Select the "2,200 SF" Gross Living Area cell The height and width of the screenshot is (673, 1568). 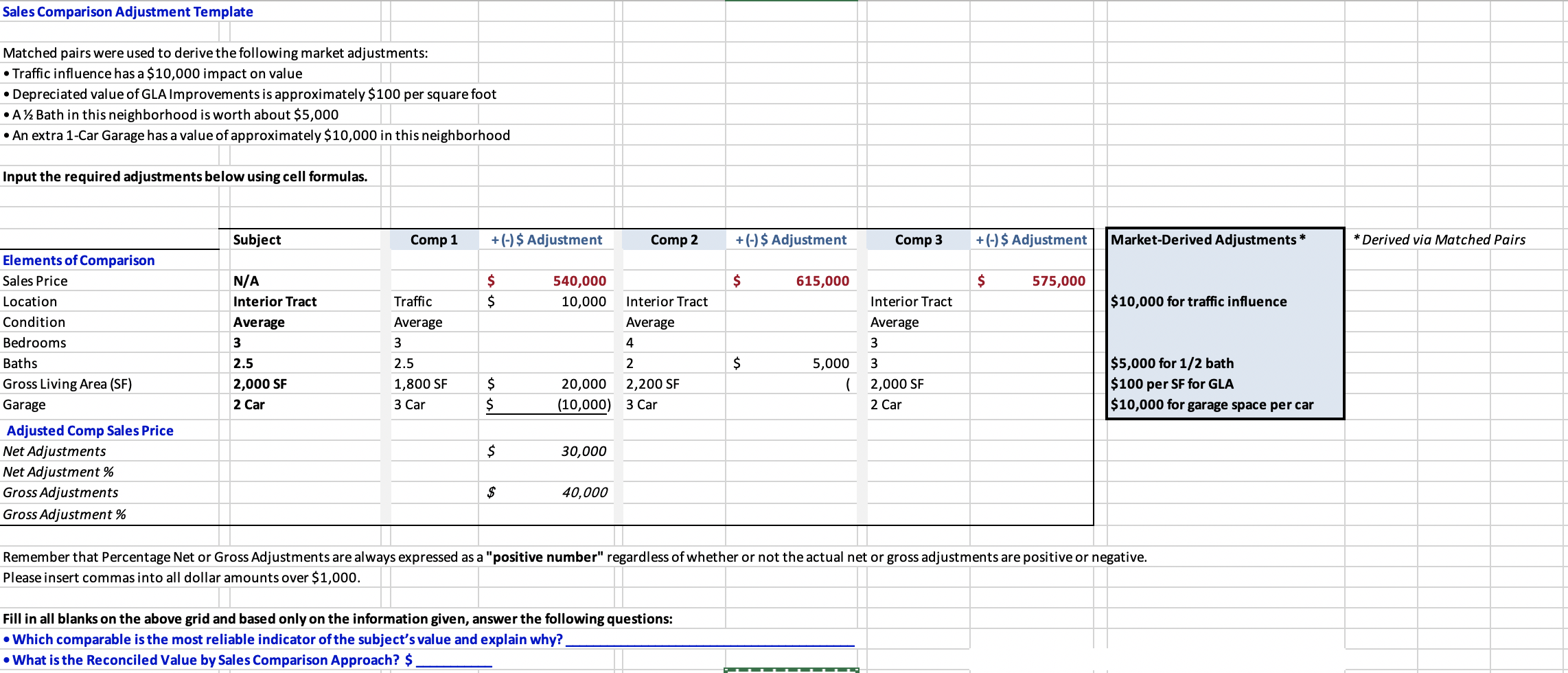pyautogui.click(x=673, y=383)
